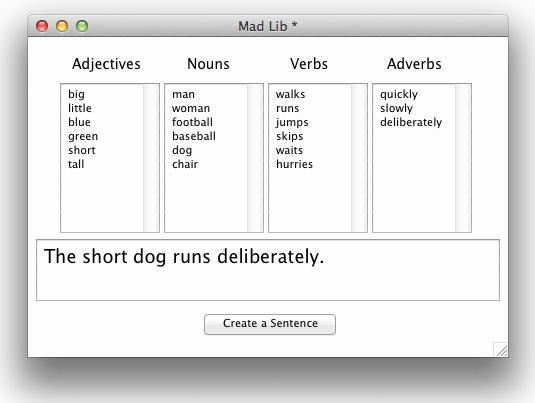Close the Mad Lib window
This screenshot has height=403, width=535.
(42, 26)
